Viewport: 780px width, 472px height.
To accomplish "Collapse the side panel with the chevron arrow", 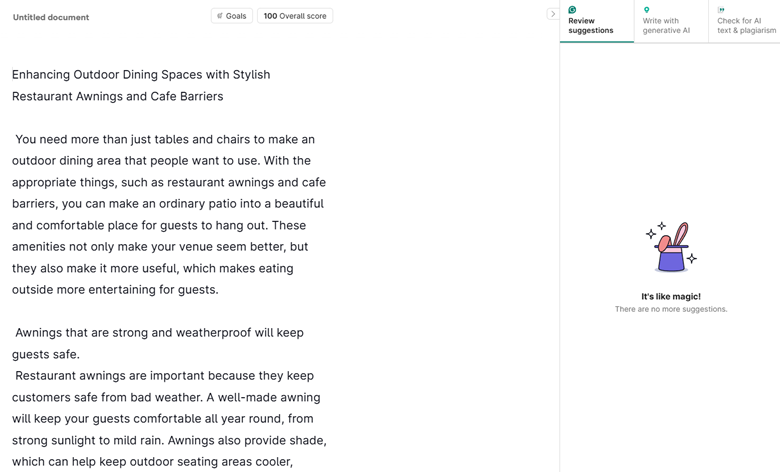I will 553,14.
